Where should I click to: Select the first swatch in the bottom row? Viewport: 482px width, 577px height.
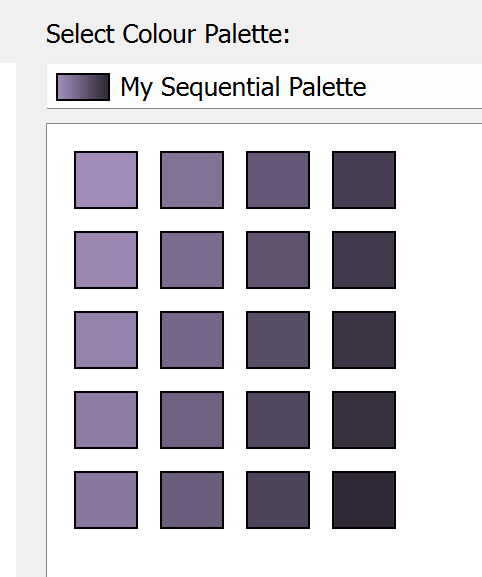pos(106,500)
